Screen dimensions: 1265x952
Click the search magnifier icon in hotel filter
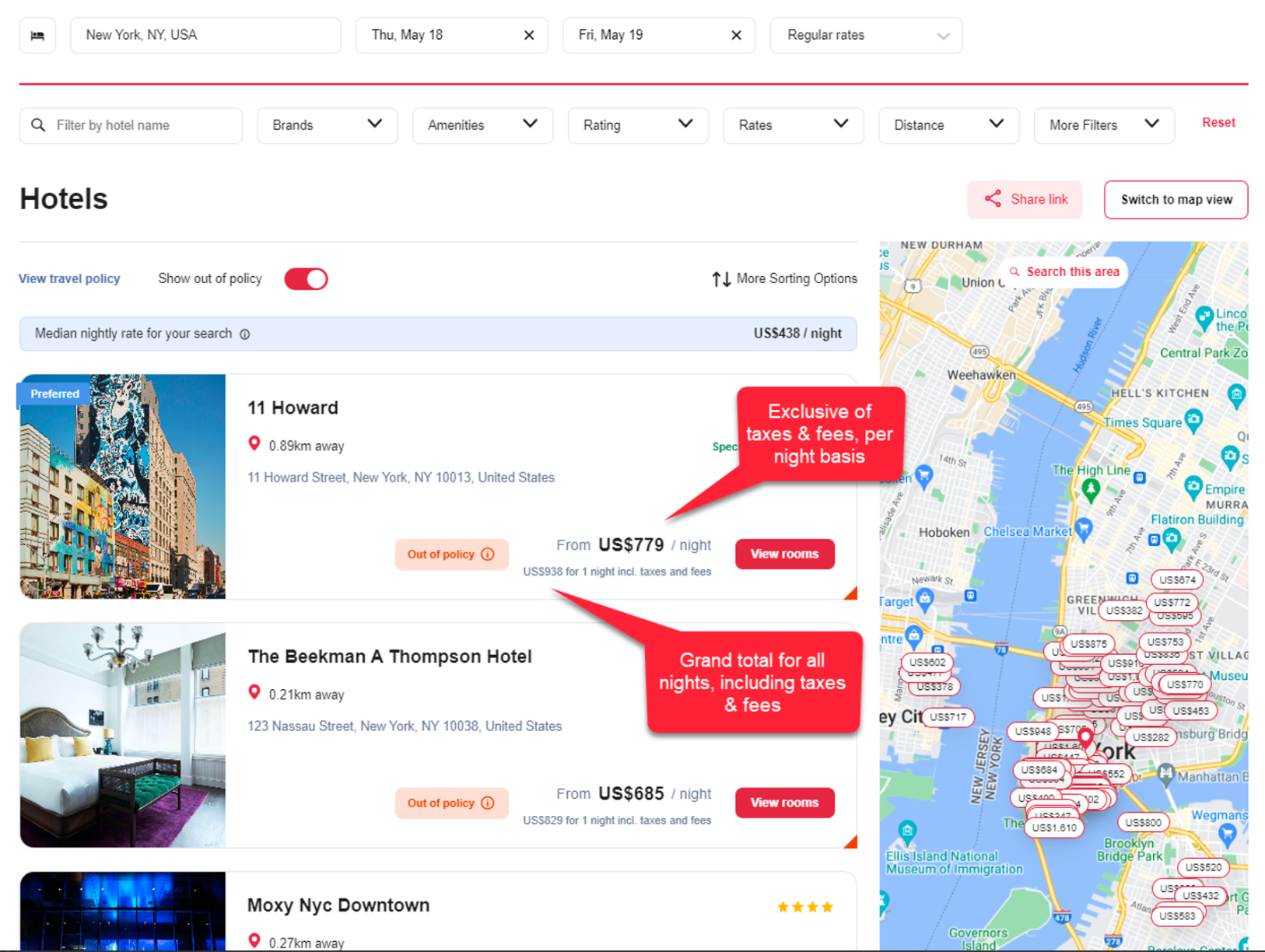38,125
